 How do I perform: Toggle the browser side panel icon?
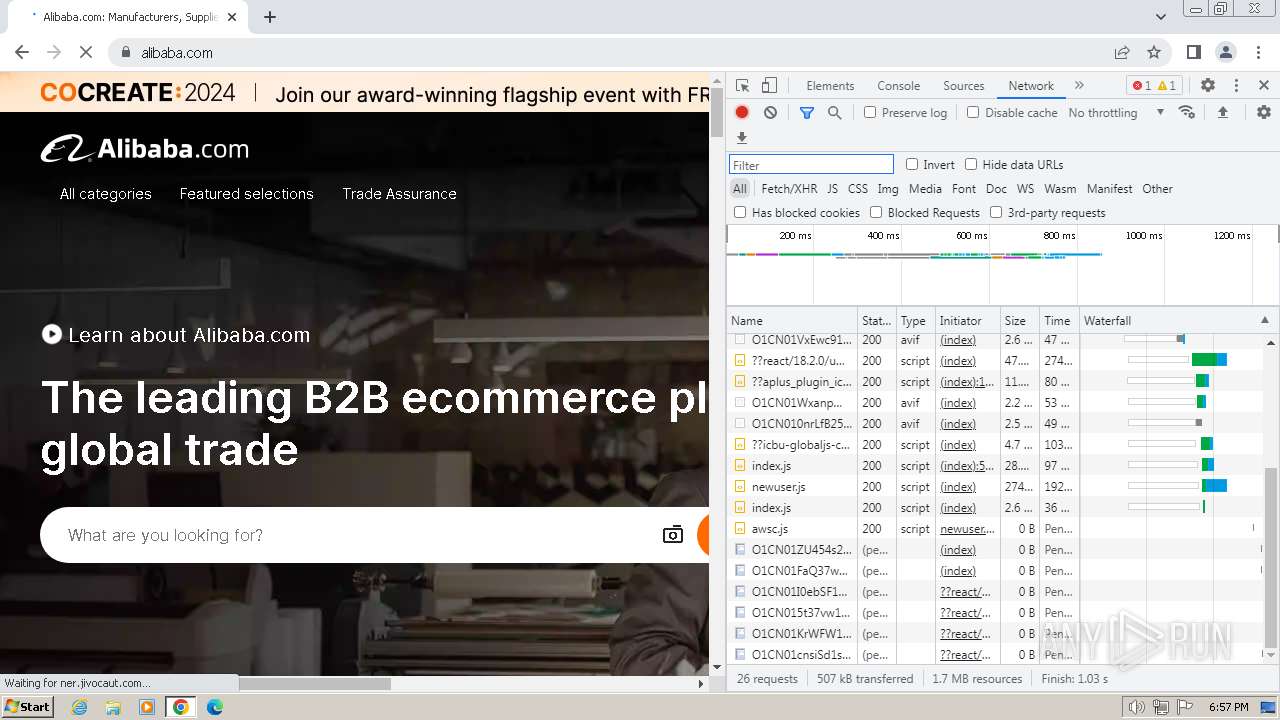(1194, 52)
